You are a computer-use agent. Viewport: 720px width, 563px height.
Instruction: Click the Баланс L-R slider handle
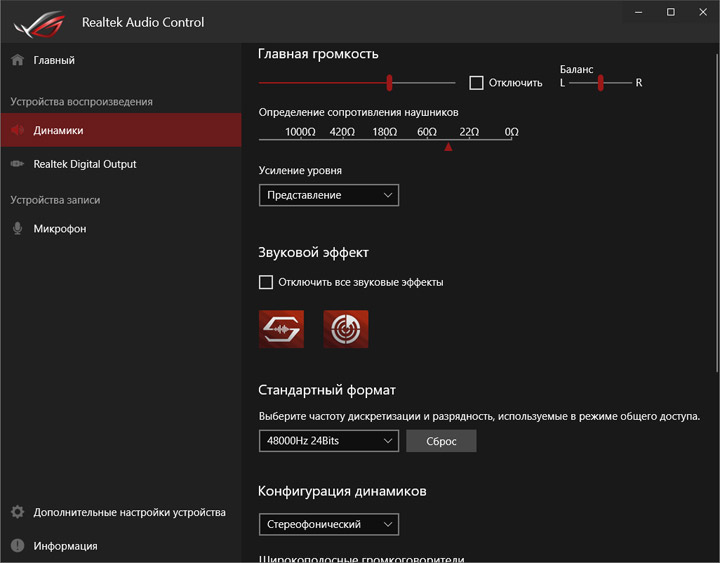pyautogui.click(x=600, y=83)
